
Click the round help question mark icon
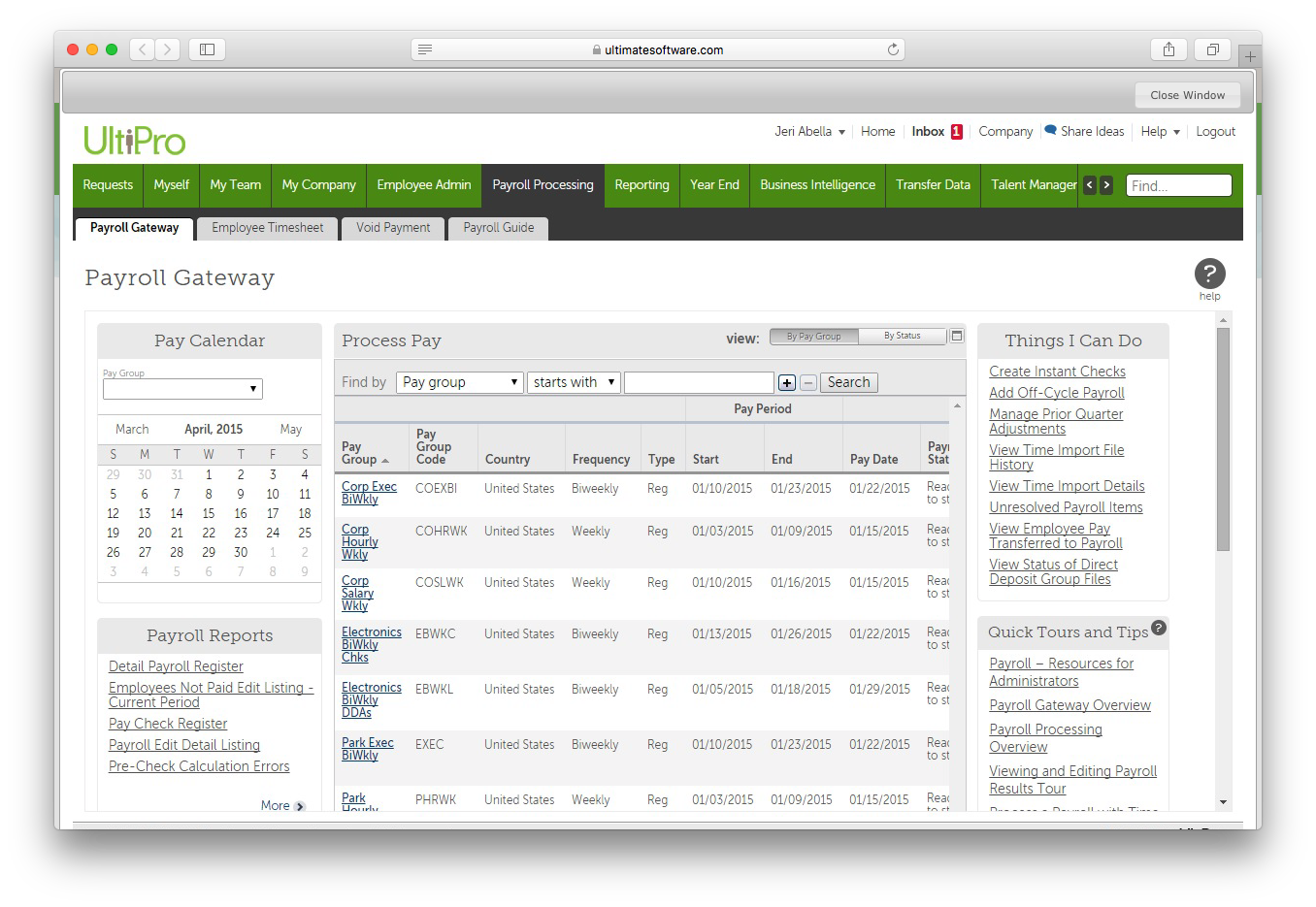click(x=1209, y=274)
